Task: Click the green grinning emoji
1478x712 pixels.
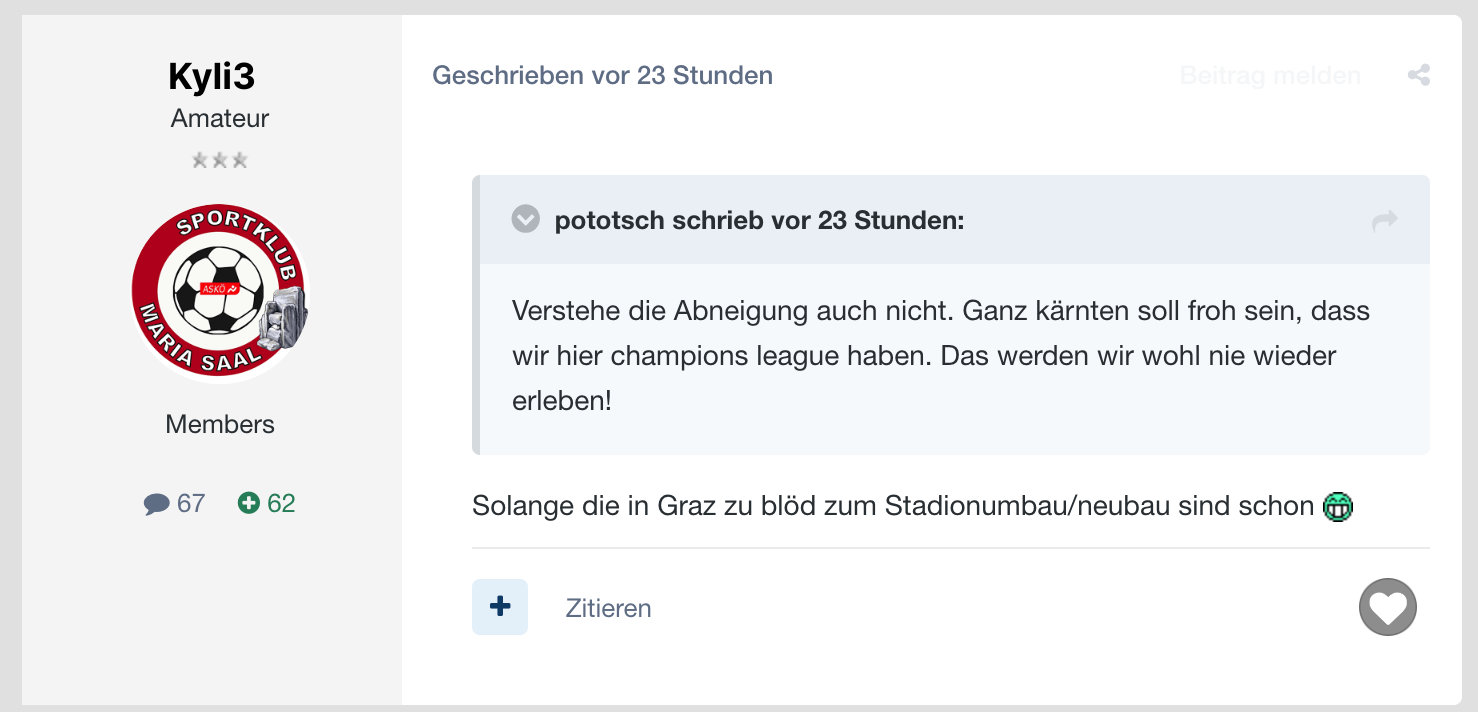Action: click(x=1337, y=507)
